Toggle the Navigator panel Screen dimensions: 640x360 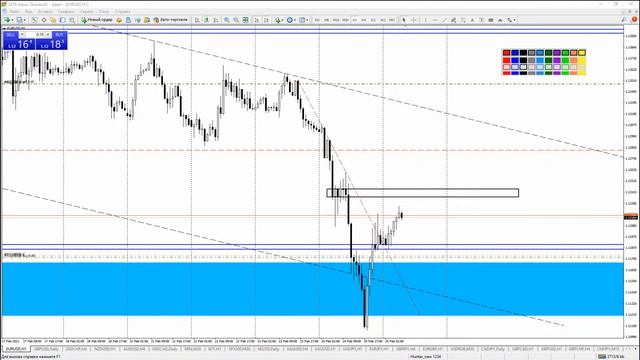pyautogui.click(x=53, y=20)
